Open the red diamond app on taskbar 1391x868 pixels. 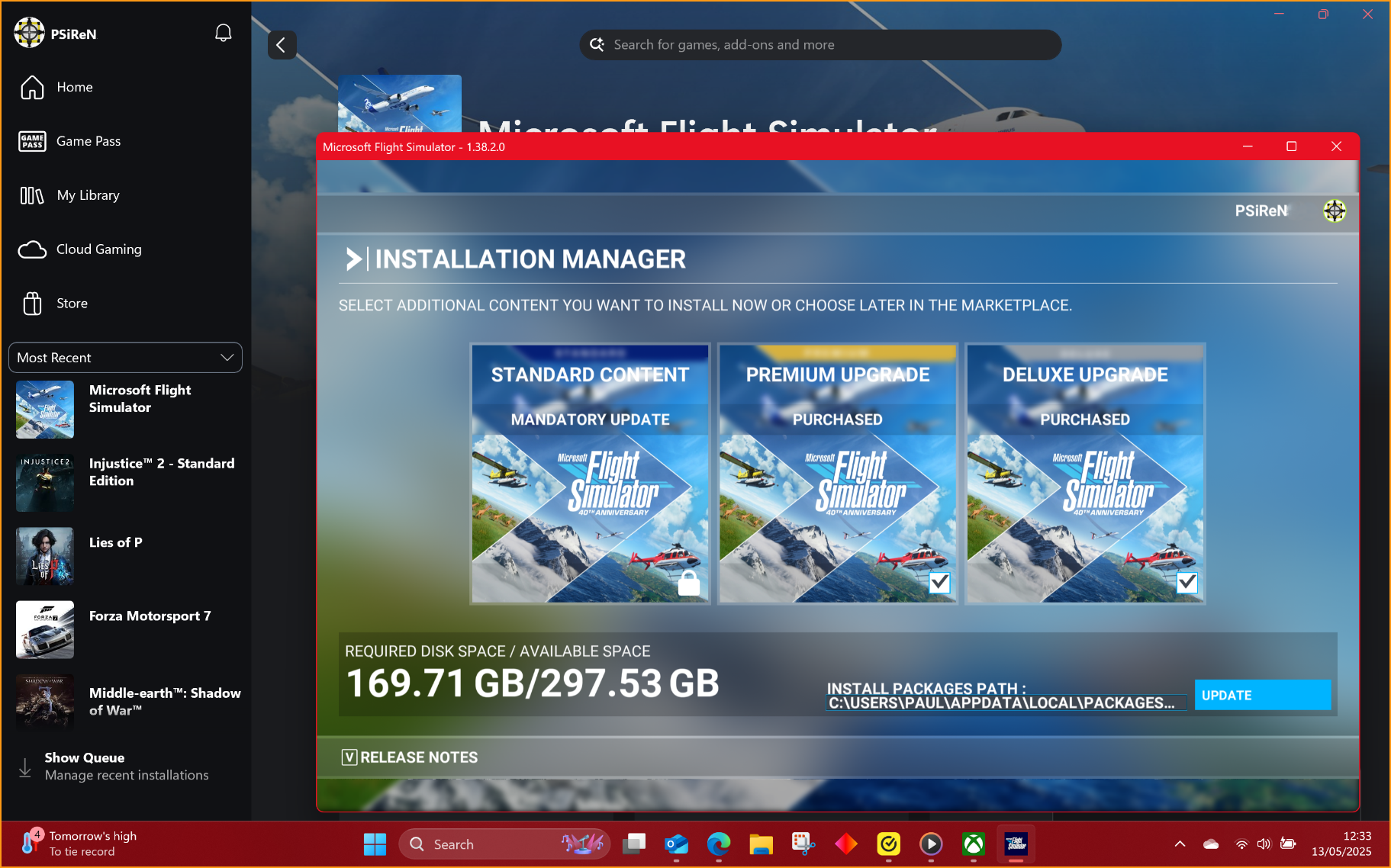[x=846, y=844]
